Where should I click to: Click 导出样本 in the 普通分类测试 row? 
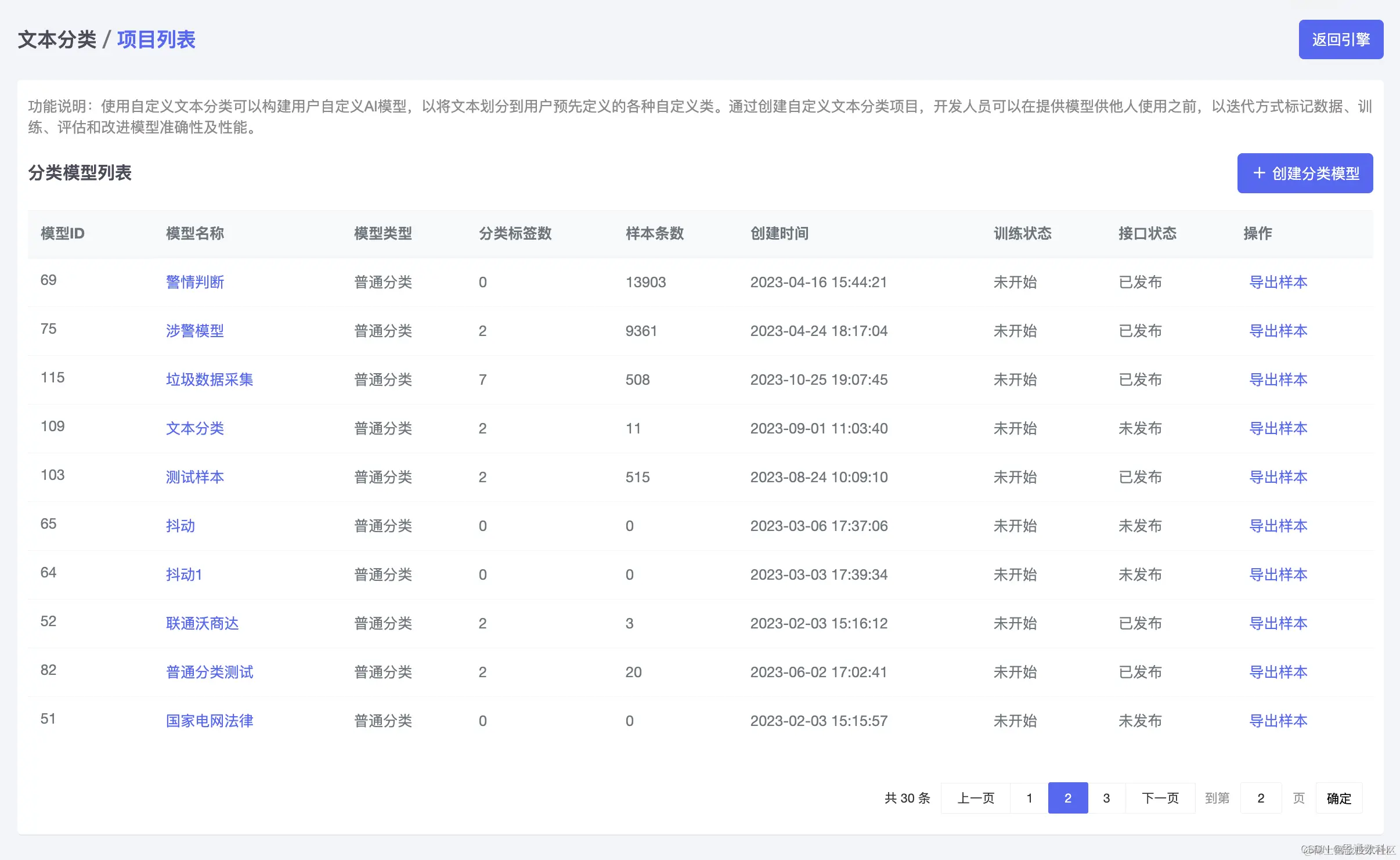click(x=1278, y=672)
